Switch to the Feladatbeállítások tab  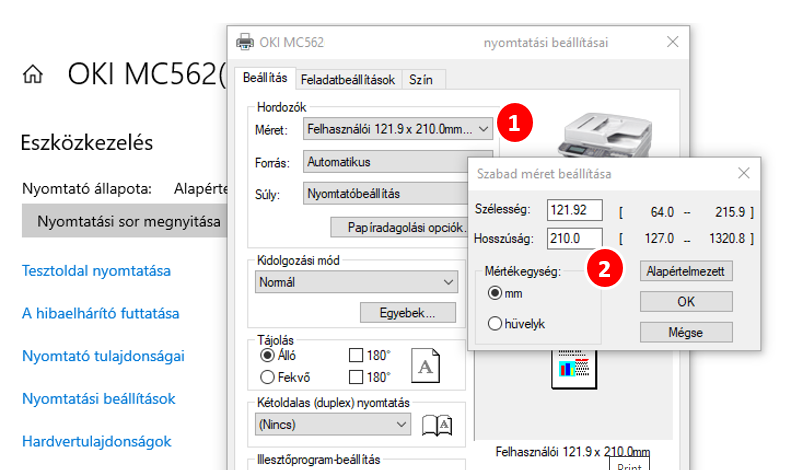point(348,80)
